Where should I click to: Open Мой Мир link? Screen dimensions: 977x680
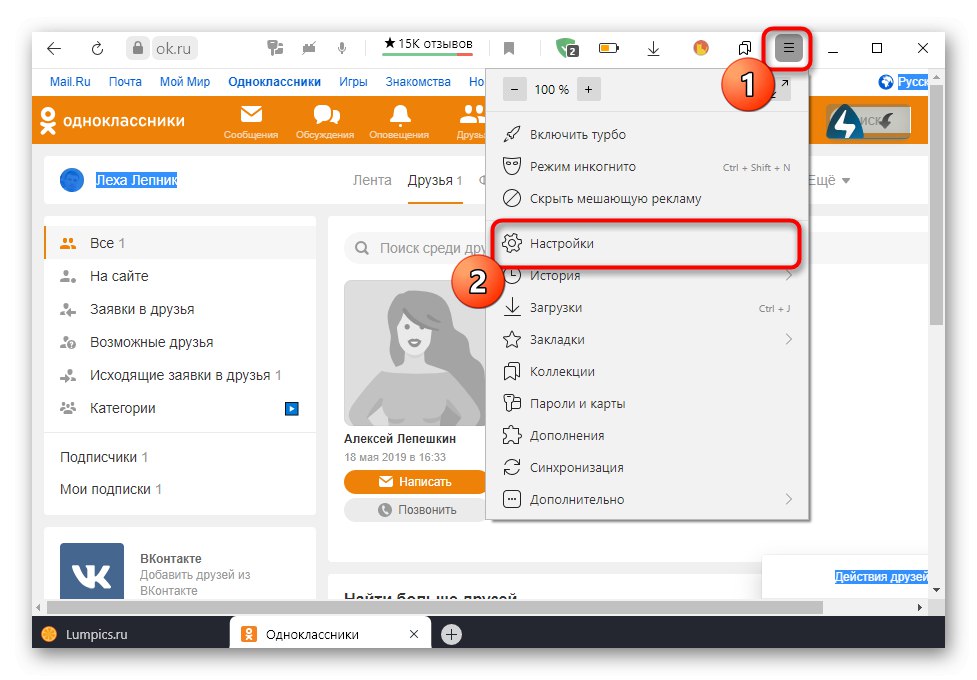[x=185, y=82]
